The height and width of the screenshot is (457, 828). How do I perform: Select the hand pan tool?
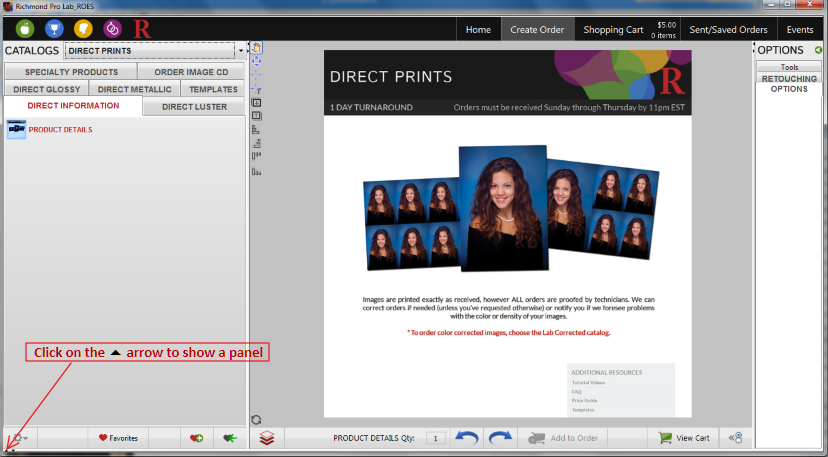[x=256, y=47]
